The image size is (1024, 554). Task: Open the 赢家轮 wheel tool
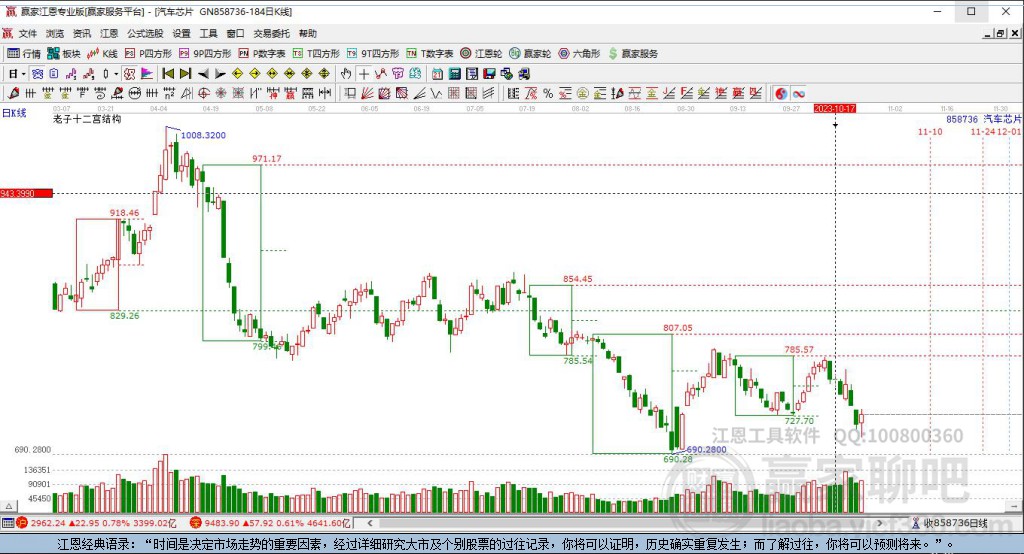pos(530,54)
